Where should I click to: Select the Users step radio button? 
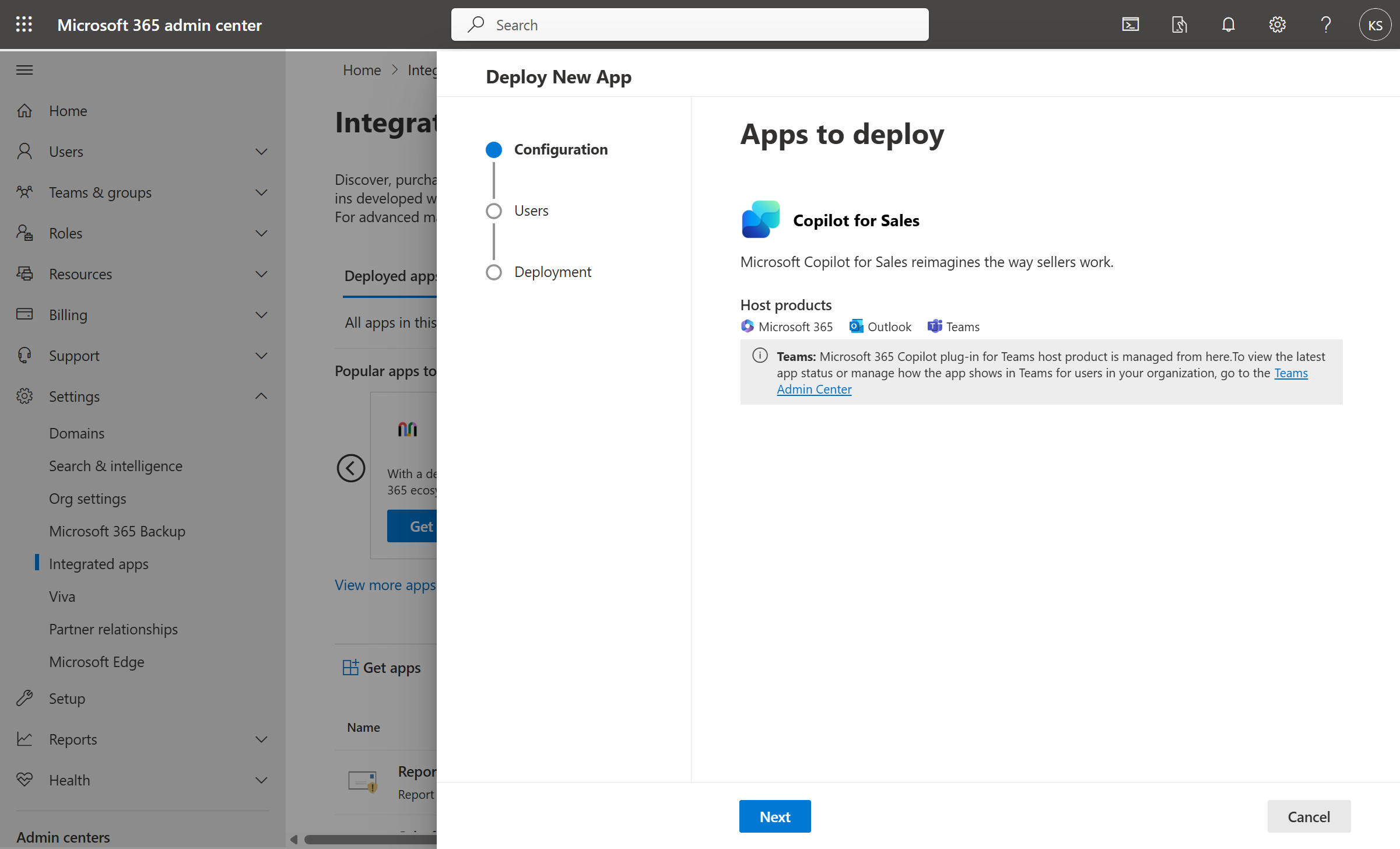pos(493,210)
